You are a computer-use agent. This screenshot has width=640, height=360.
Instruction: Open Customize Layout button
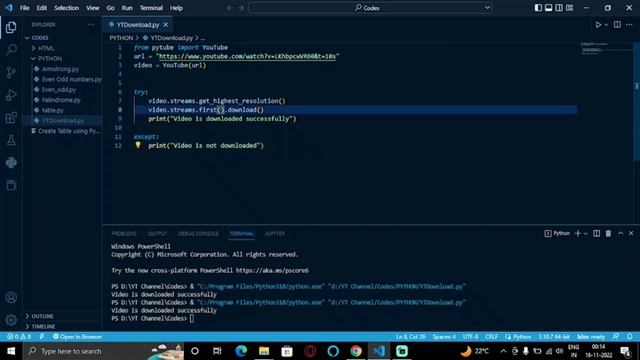pos(569,8)
